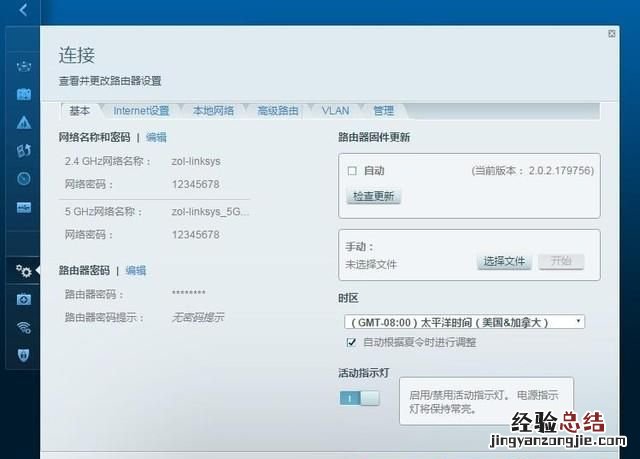The height and width of the screenshot is (459, 640).
Task: Click the 2.4 GHz name zol-linksys
Action: (196, 161)
